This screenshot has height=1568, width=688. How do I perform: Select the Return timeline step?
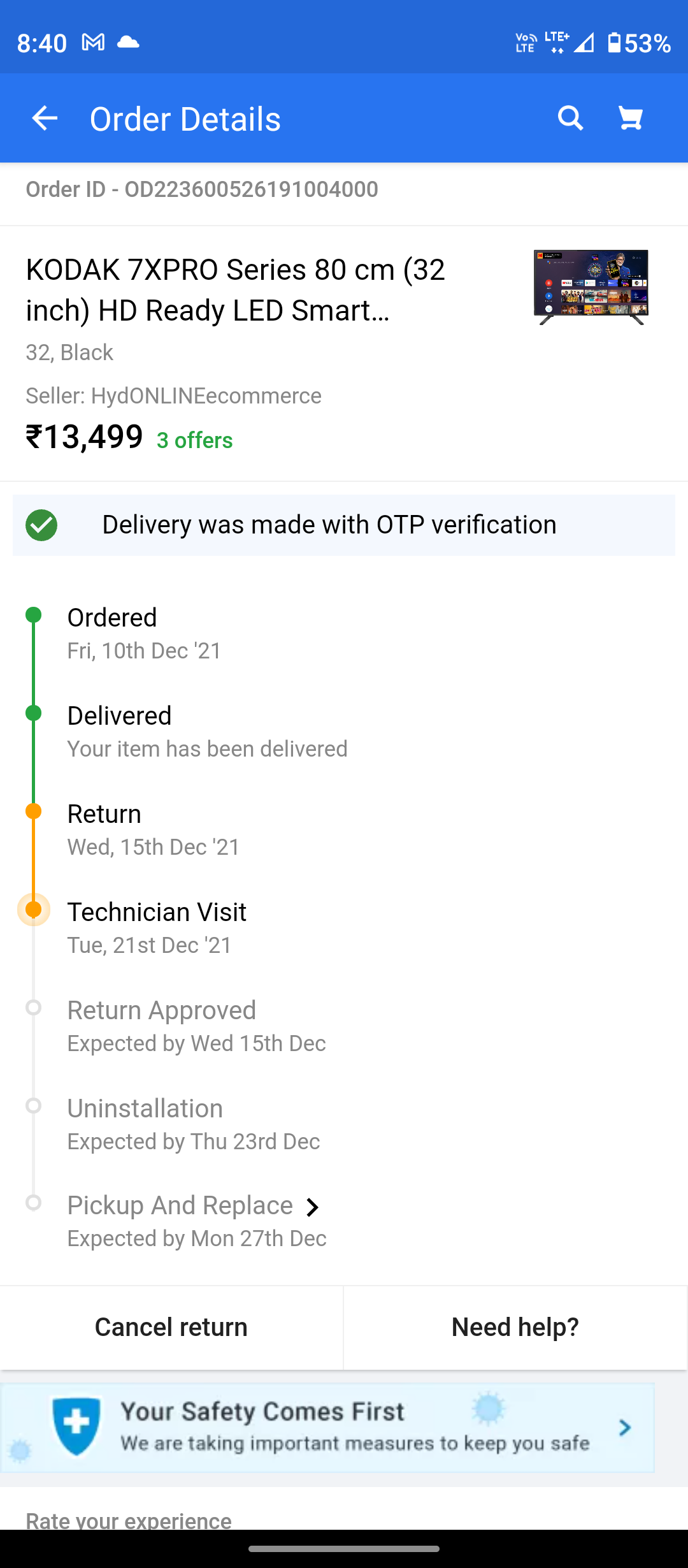coord(104,814)
